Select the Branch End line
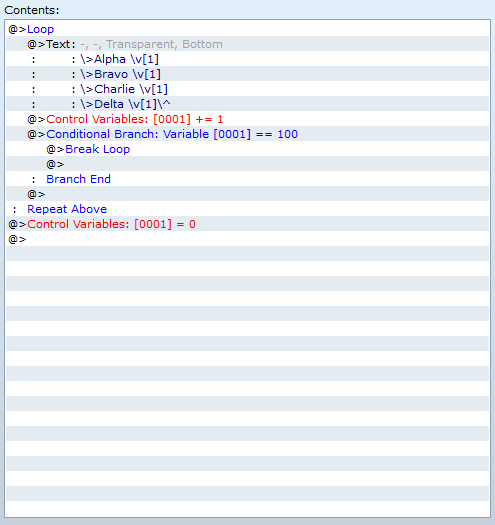Image resolution: width=495 pixels, height=525 pixels. click(x=247, y=179)
